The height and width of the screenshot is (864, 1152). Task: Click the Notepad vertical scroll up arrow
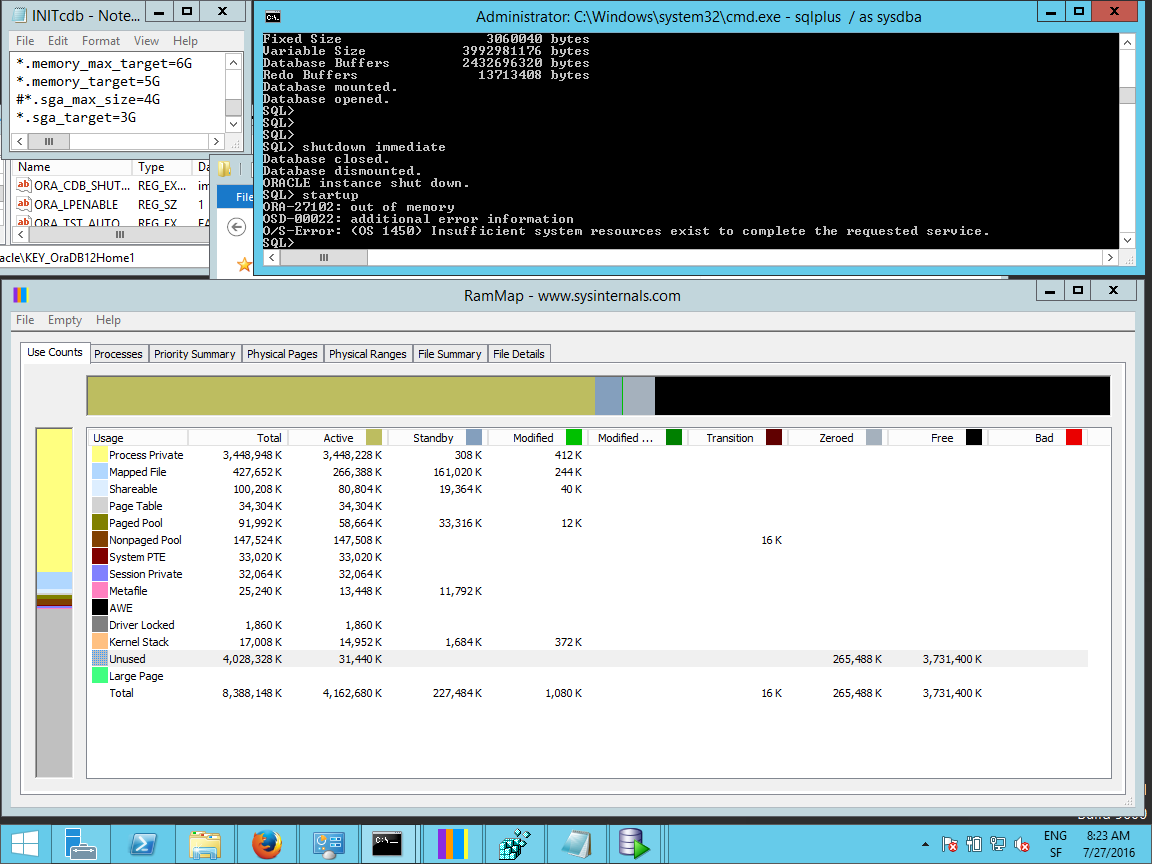pos(234,62)
